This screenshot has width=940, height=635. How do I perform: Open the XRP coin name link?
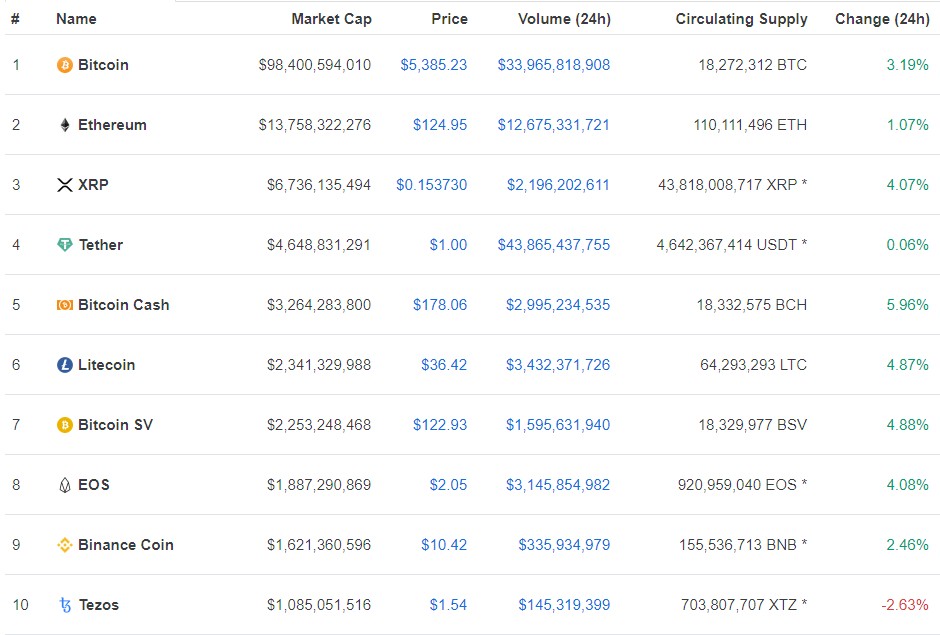(x=94, y=185)
